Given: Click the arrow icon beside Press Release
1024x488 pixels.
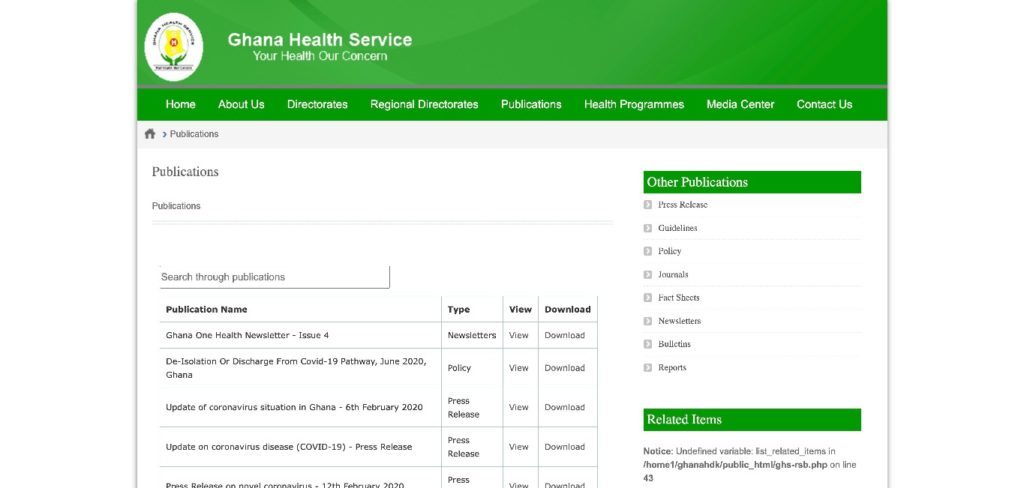Looking at the screenshot, I should pyautogui.click(x=648, y=205).
